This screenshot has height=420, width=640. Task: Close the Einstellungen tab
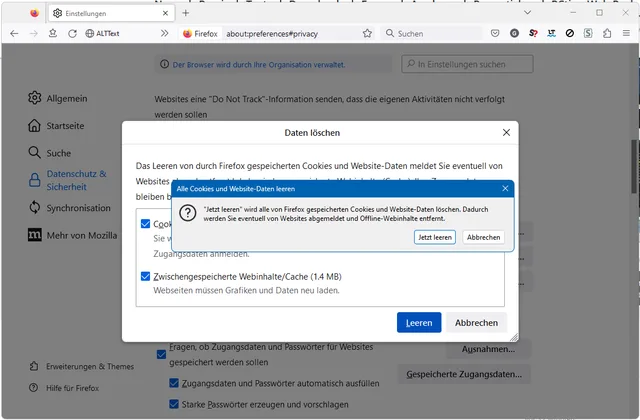[x=165, y=13]
